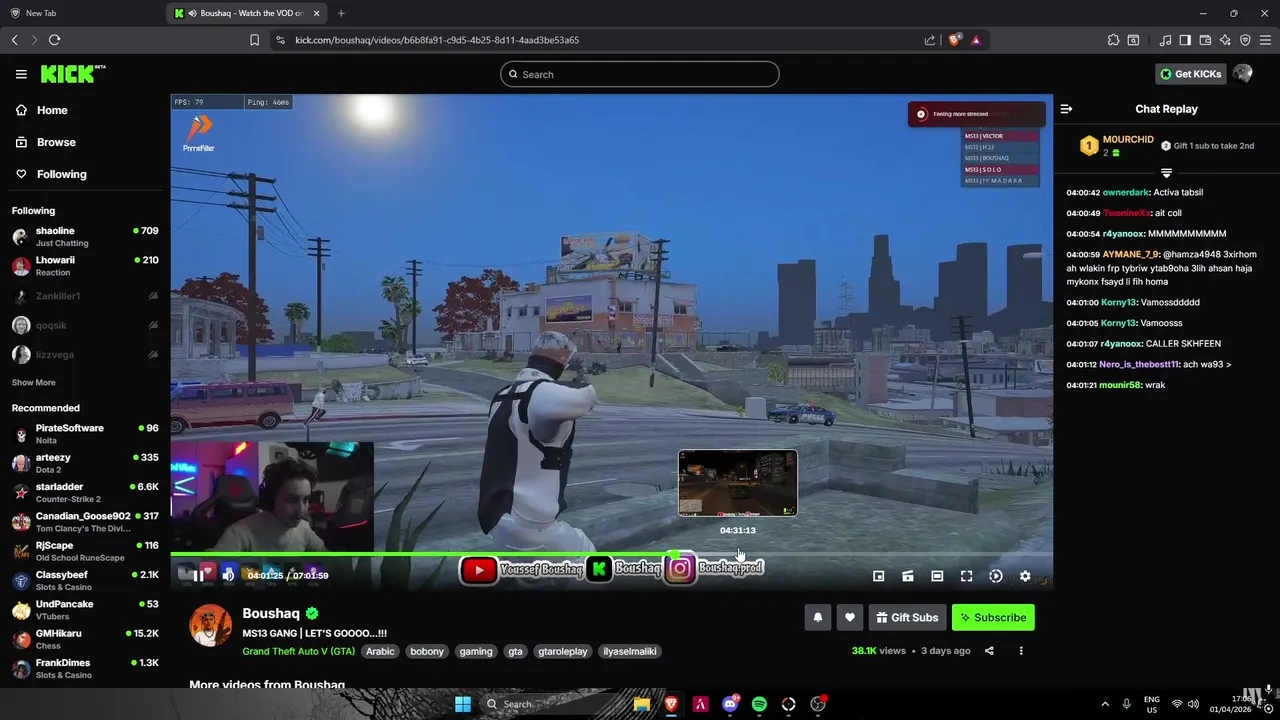The image size is (1280, 720).
Task: Open RjScape recommended channel
Action: (85, 551)
